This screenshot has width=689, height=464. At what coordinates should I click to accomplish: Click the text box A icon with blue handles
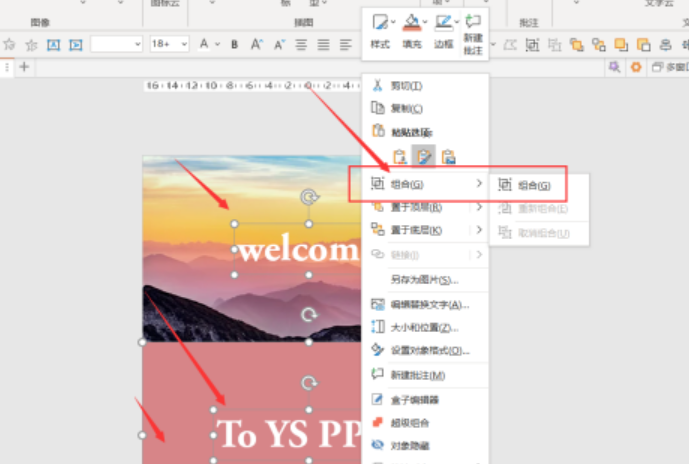pyautogui.click(x=54, y=44)
